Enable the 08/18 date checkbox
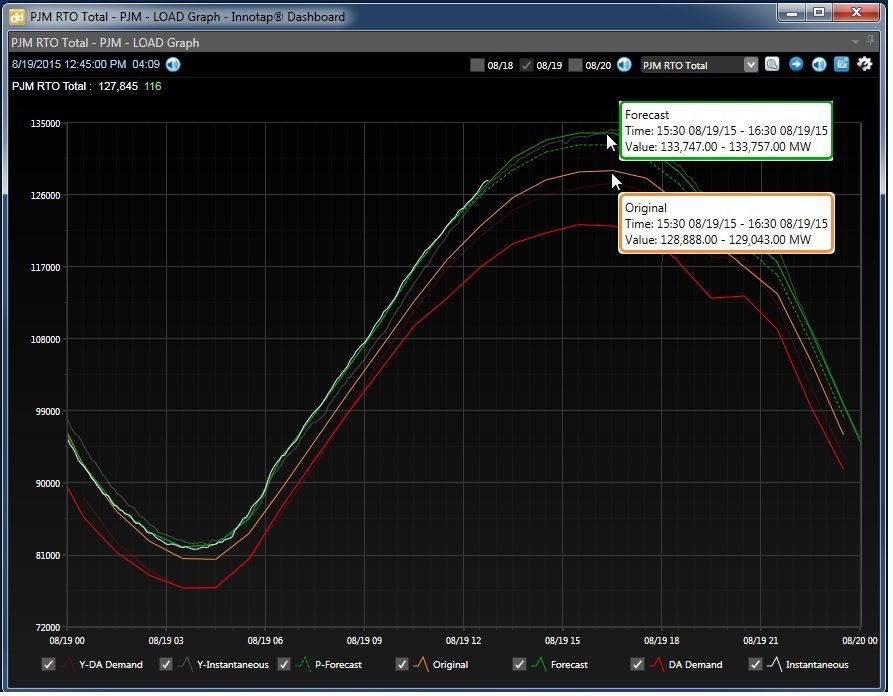Image resolution: width=893 pixels, height=696 pixels. [x=477, y=65]
